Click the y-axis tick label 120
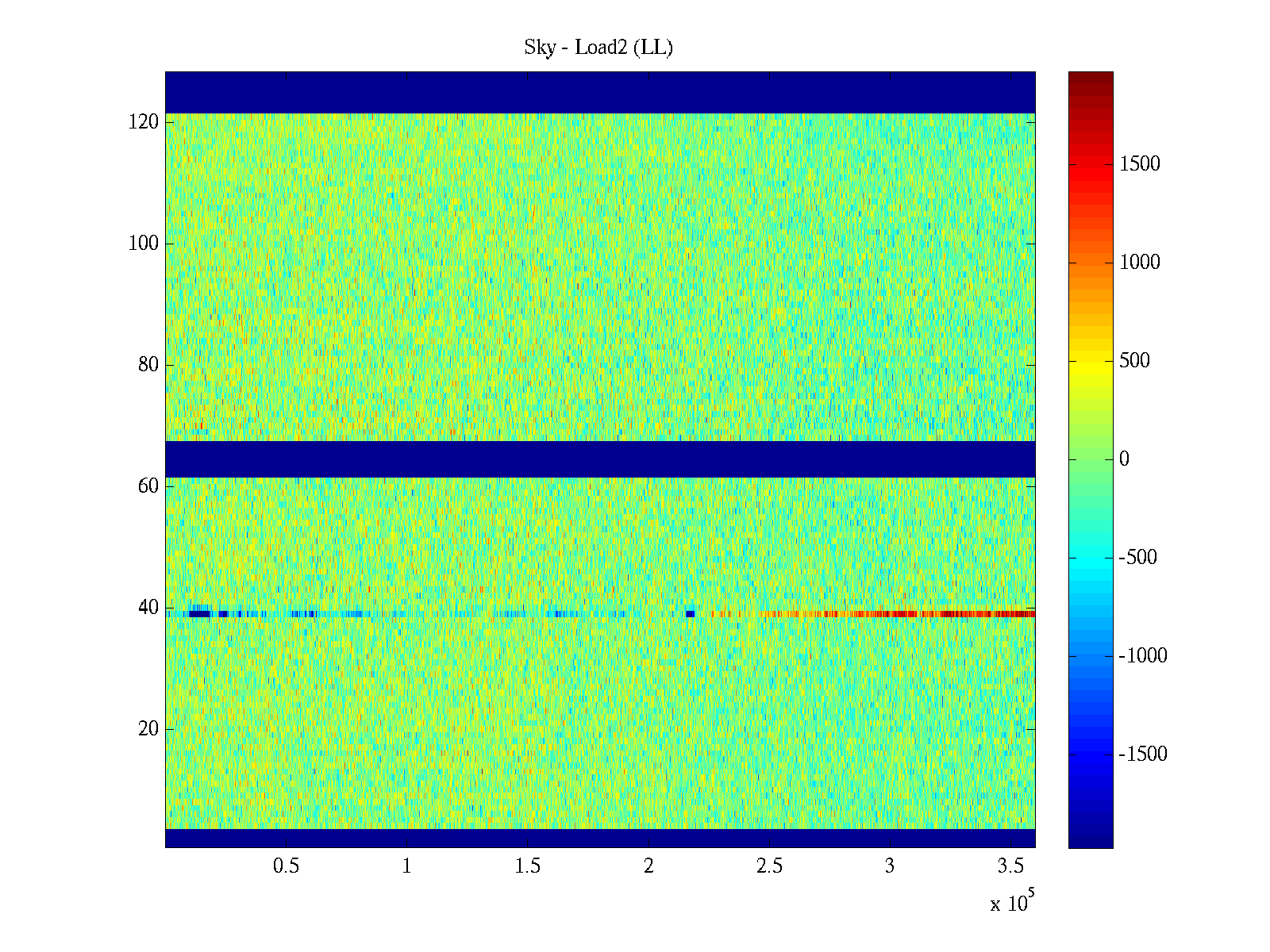Screen dimensions: 1270x952 (144, 122)
